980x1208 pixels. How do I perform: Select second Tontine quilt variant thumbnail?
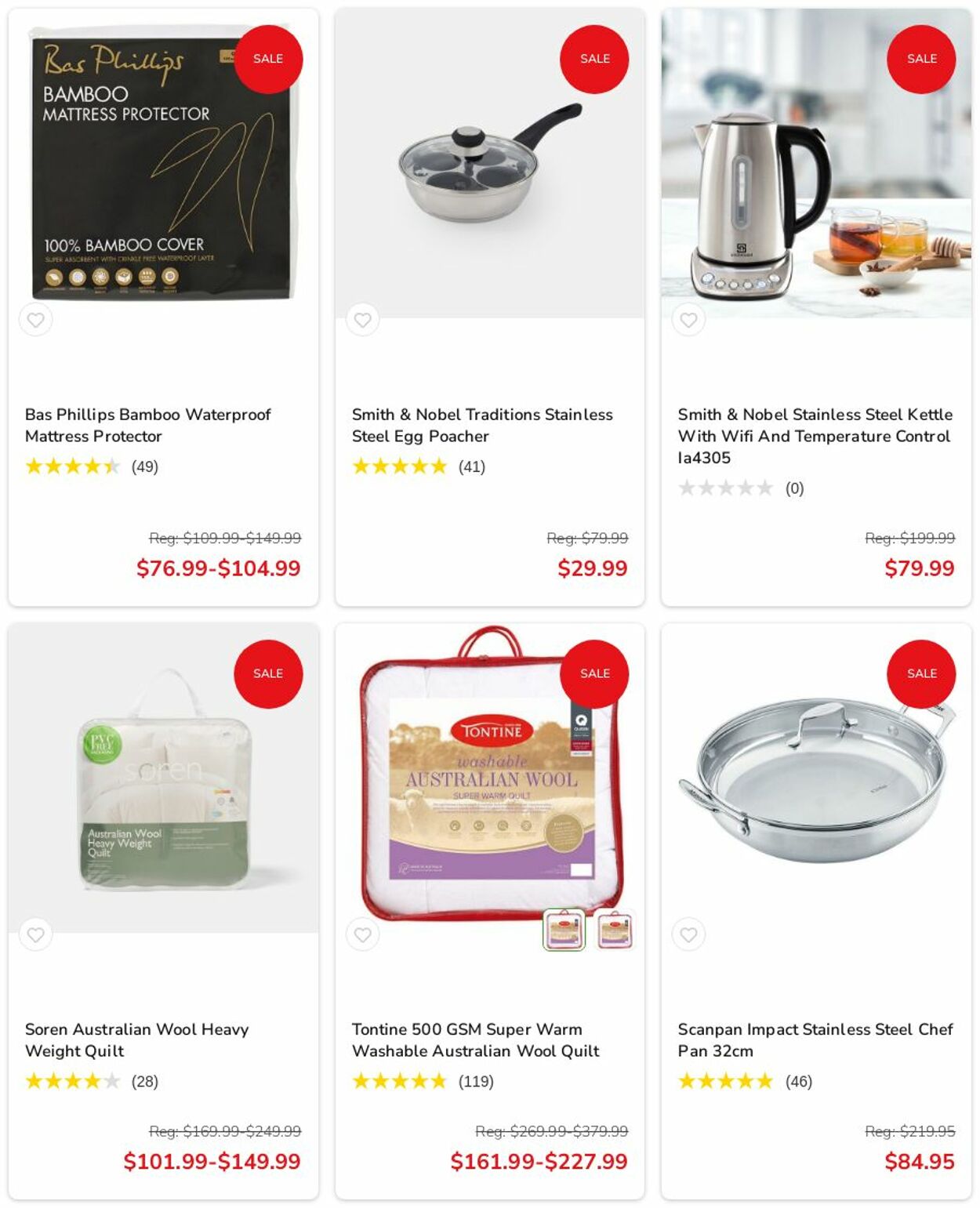[x=614, y=930]
